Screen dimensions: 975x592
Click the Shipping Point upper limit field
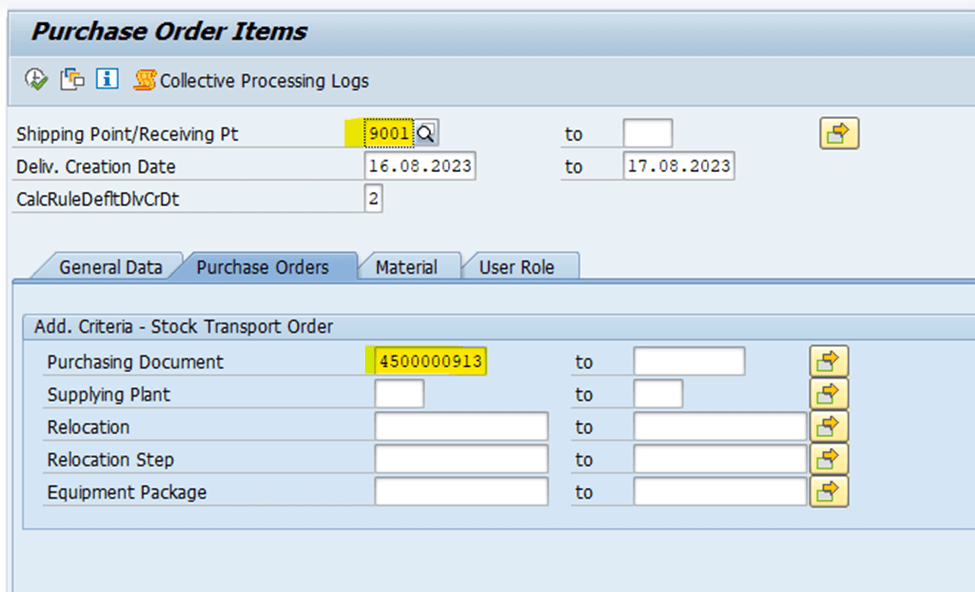pos(647,133)
